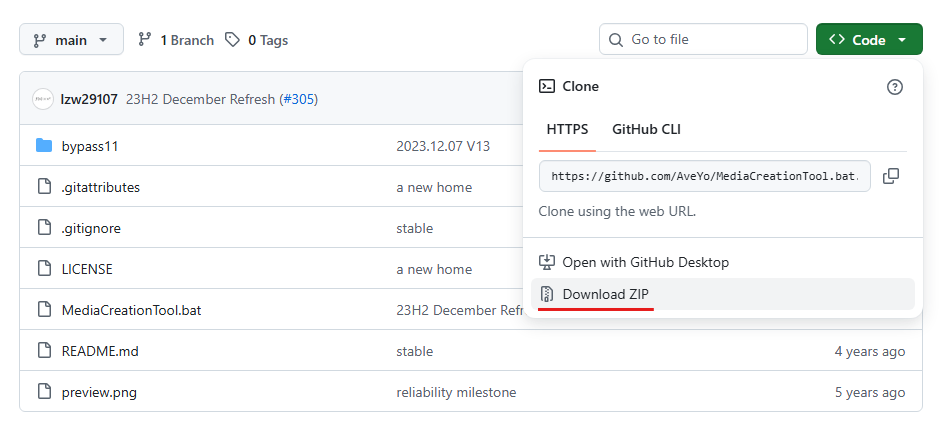Open the 0 Tags link
Viewport: 942px width, 425px height.
(257, 40)
